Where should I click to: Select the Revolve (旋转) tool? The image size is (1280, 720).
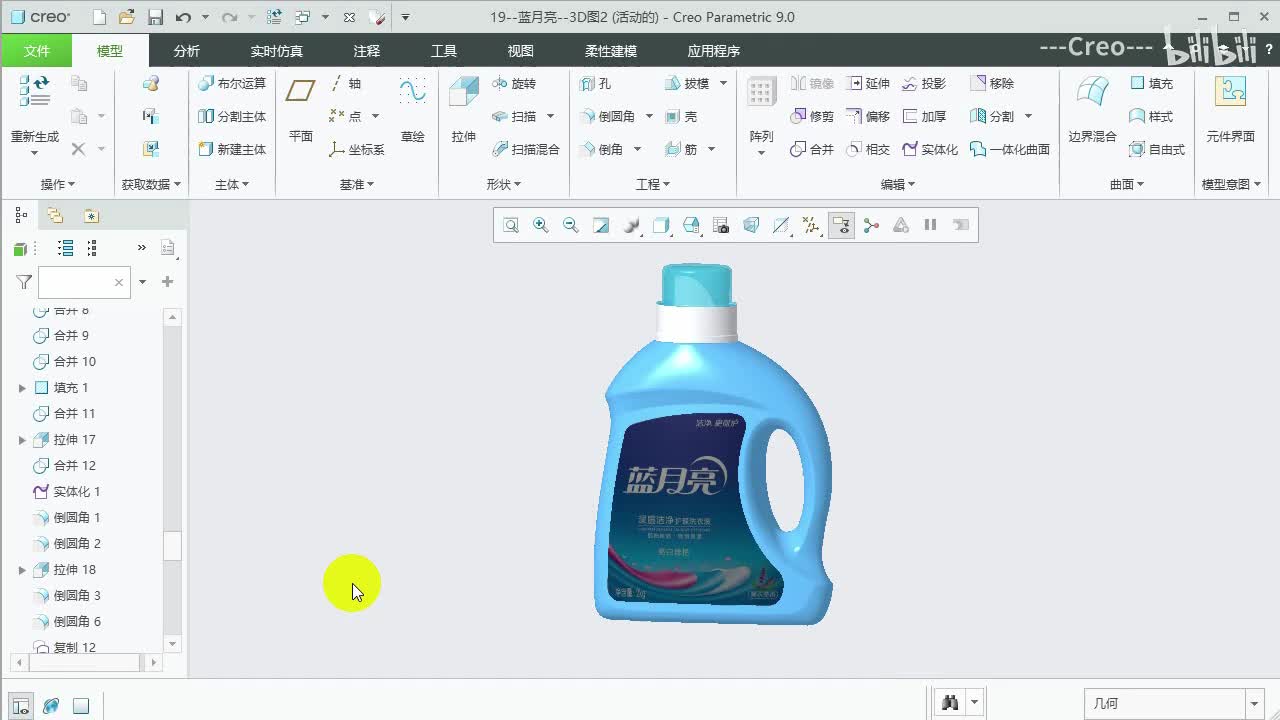tap(514, 84)
